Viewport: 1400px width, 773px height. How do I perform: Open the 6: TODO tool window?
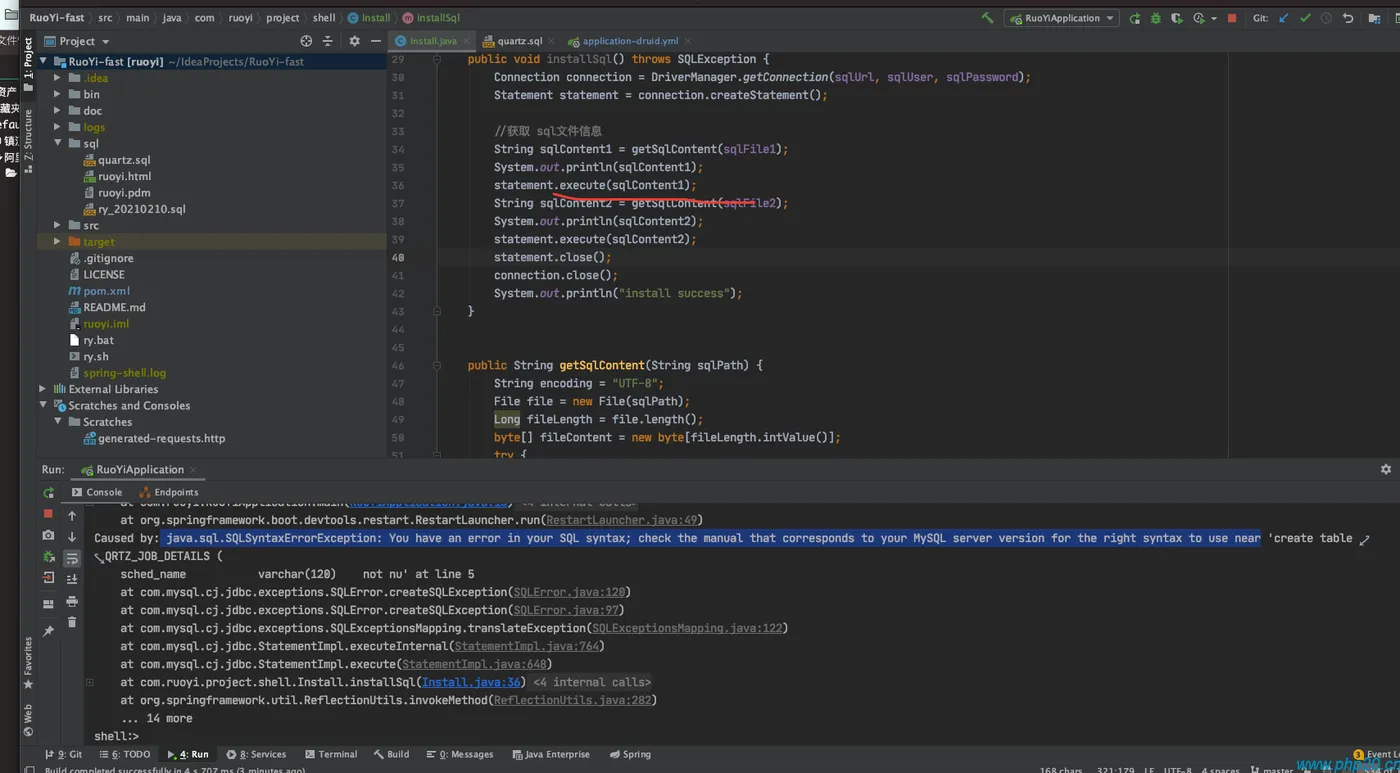tap(124, 754)
